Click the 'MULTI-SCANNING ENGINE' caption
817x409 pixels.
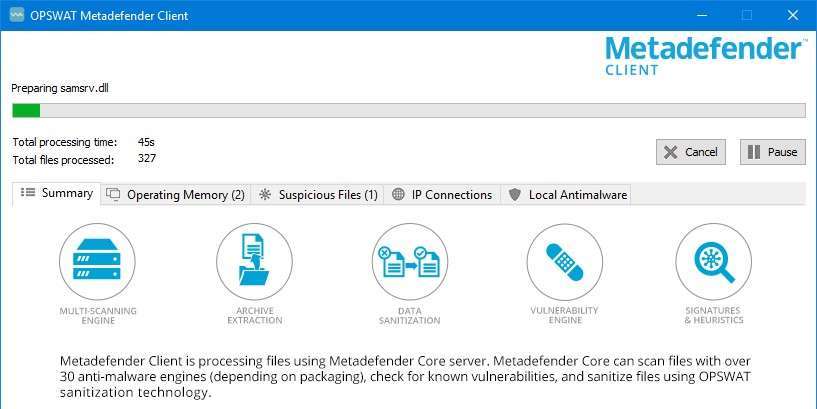pyautogui.click(x=98, y=316)
